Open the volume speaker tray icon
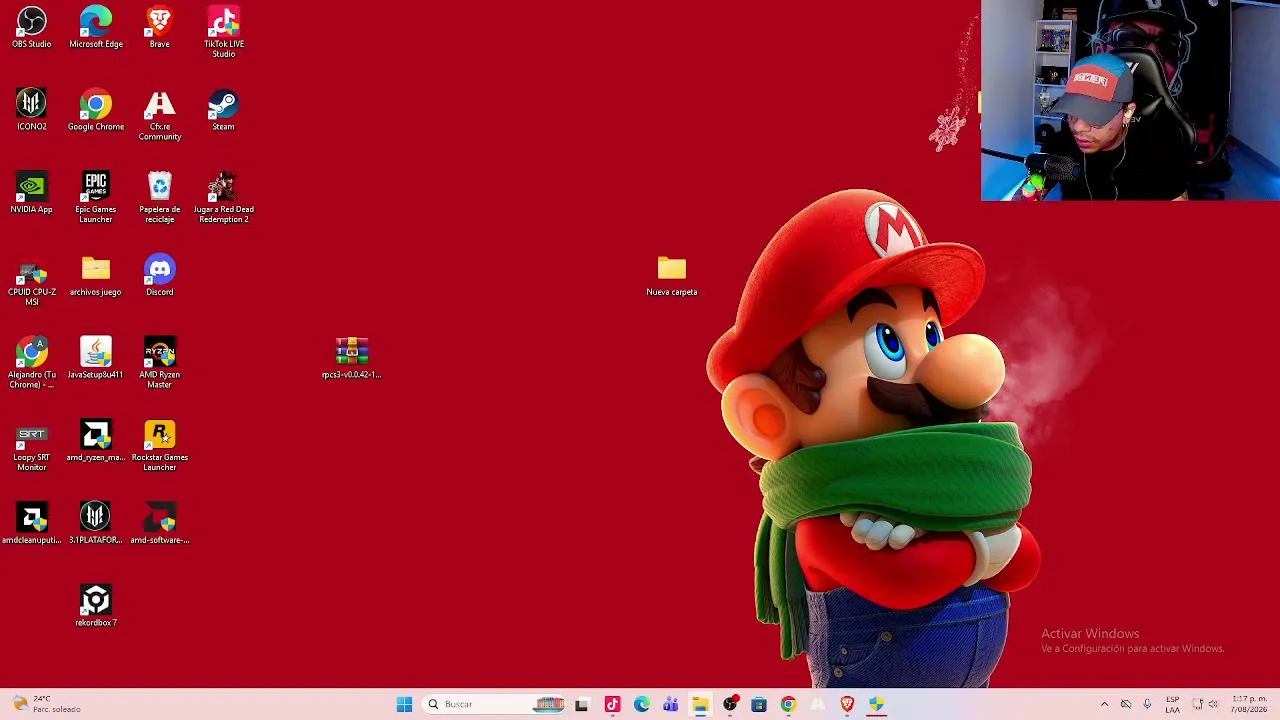 click(1213, 704)
